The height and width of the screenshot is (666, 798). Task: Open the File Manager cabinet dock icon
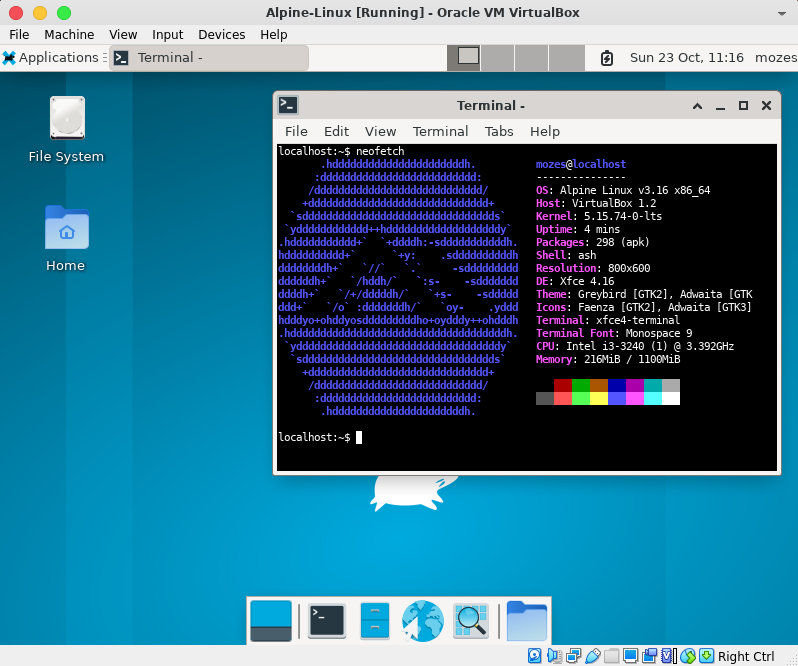(x=375, y=621)
